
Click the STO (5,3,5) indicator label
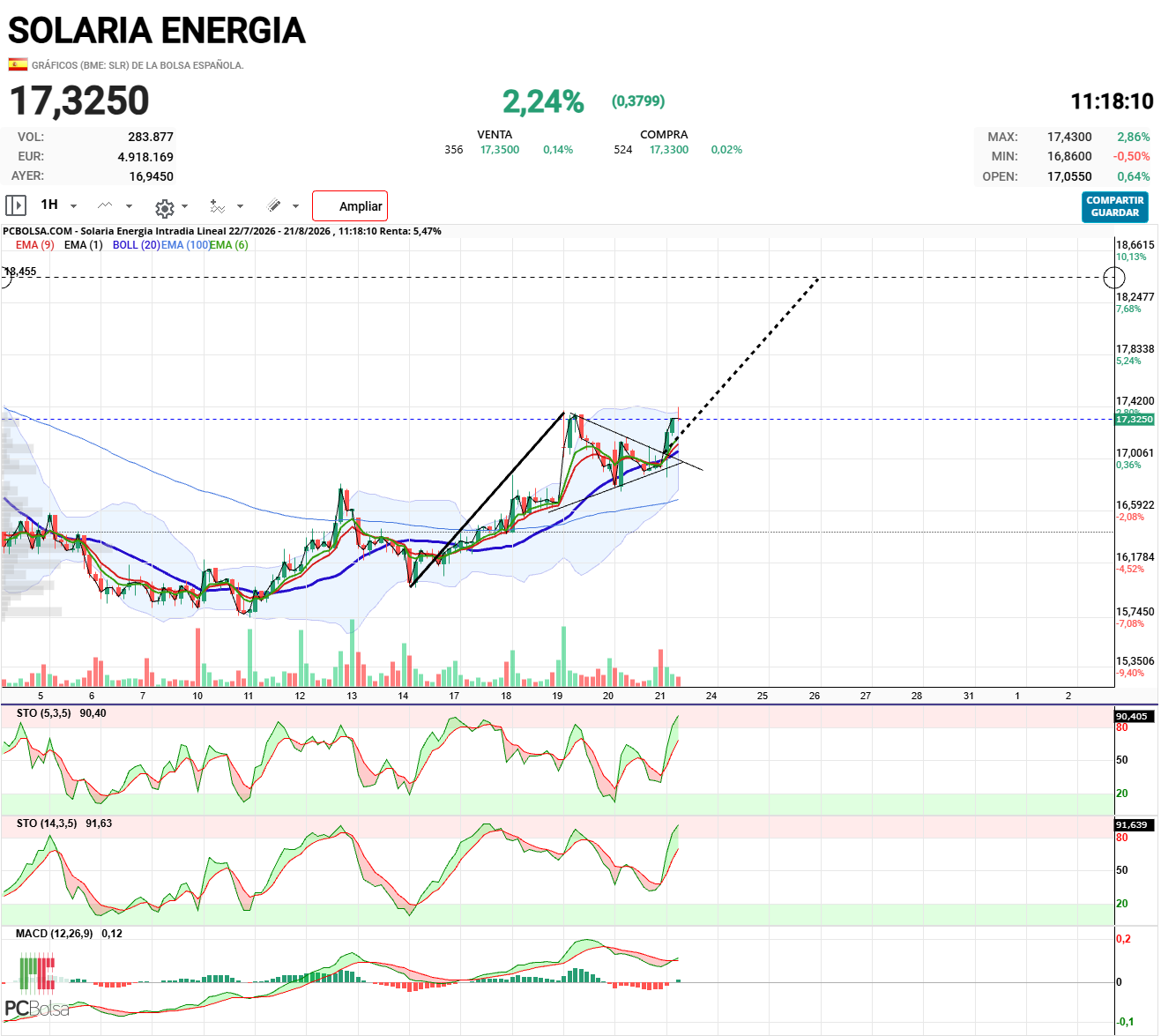44,713
